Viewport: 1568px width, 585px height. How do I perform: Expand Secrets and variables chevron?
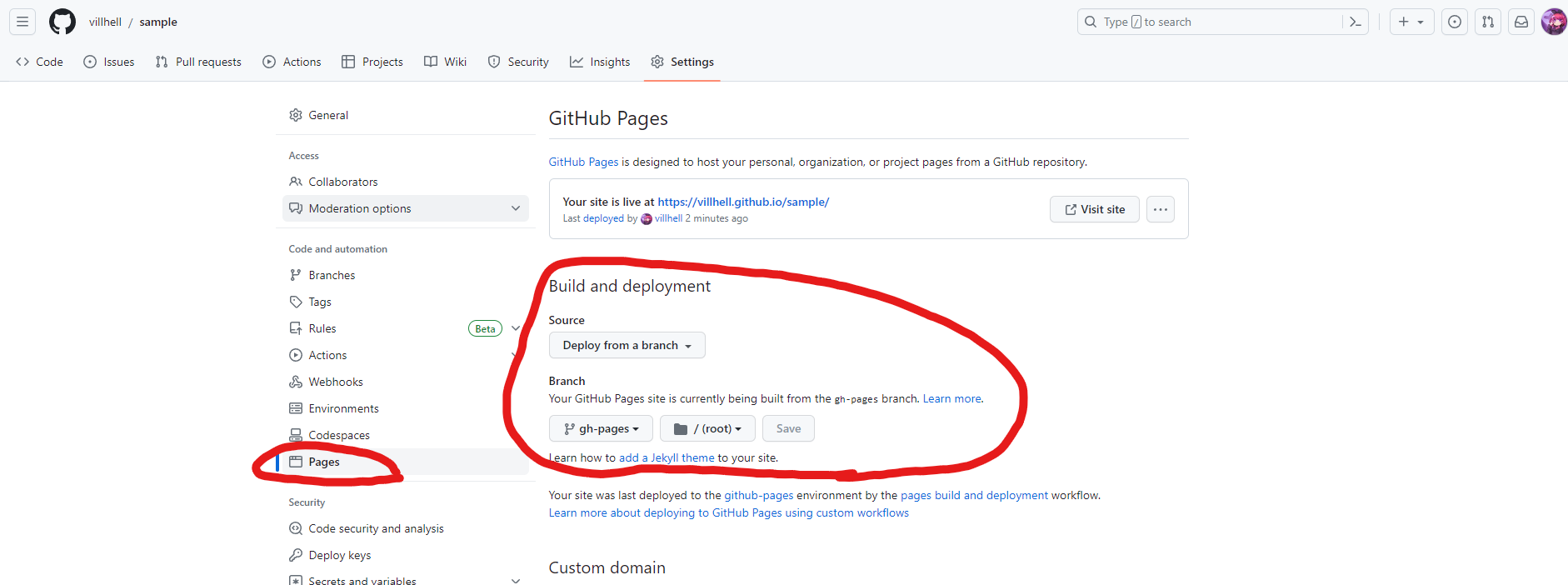[x=516, y=581]
